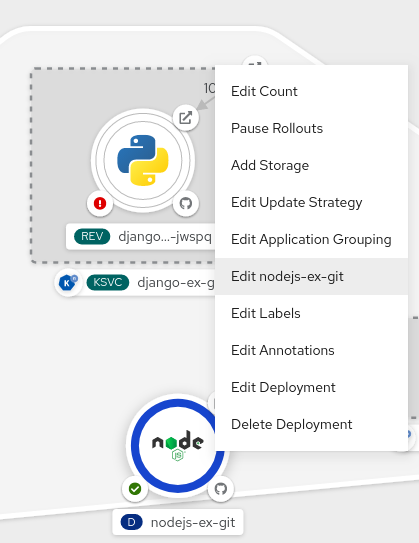Open Edit Update Strategy
This screenshot has height=543, width=419.
coord(311,203)
